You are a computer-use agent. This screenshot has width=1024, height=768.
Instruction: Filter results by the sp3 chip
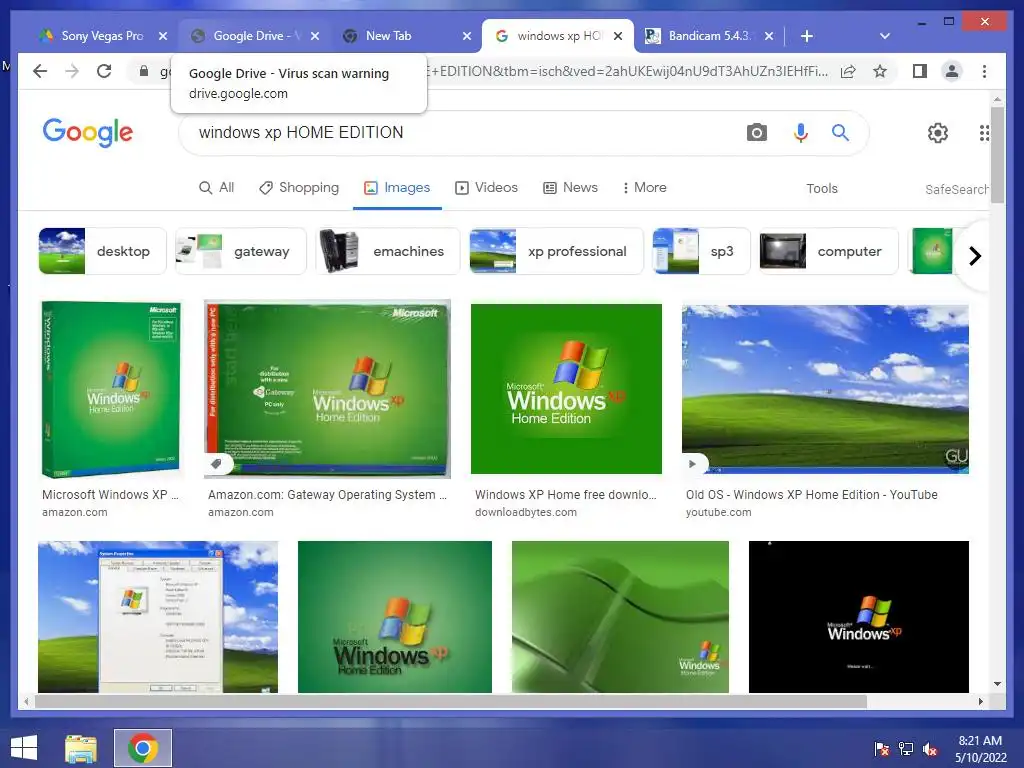tap(701, 251)
